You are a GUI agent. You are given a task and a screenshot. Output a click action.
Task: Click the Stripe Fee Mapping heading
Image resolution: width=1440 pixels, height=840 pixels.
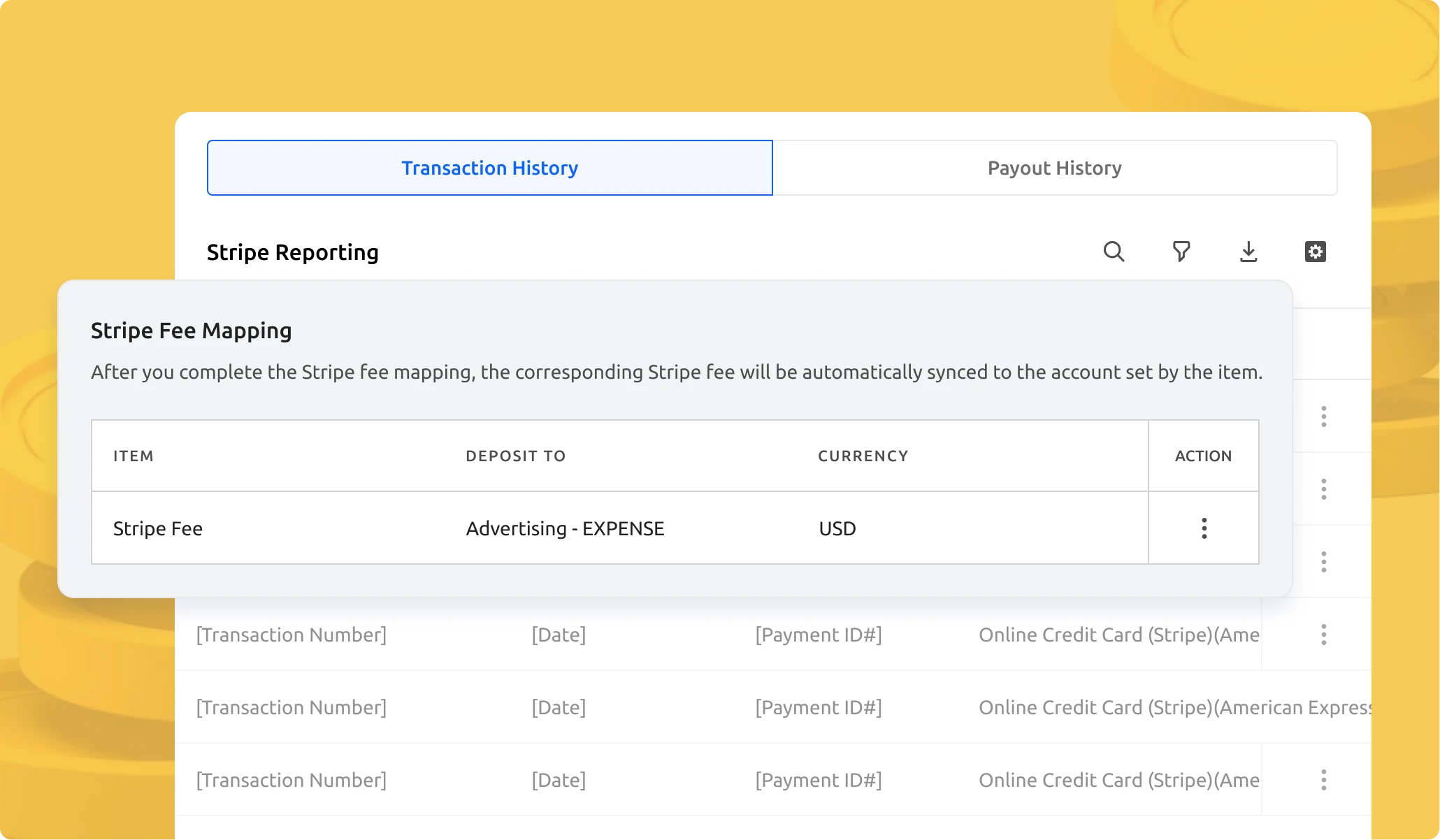(x=191, y=331)
